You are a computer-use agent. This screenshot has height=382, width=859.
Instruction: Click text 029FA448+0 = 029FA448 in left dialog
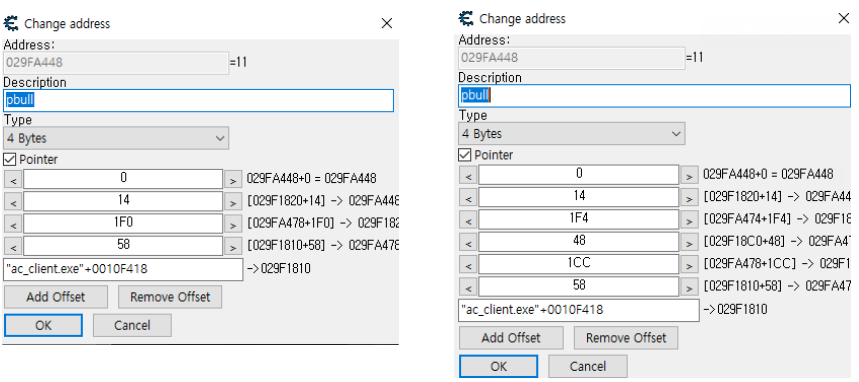click(x=312, y=179)
